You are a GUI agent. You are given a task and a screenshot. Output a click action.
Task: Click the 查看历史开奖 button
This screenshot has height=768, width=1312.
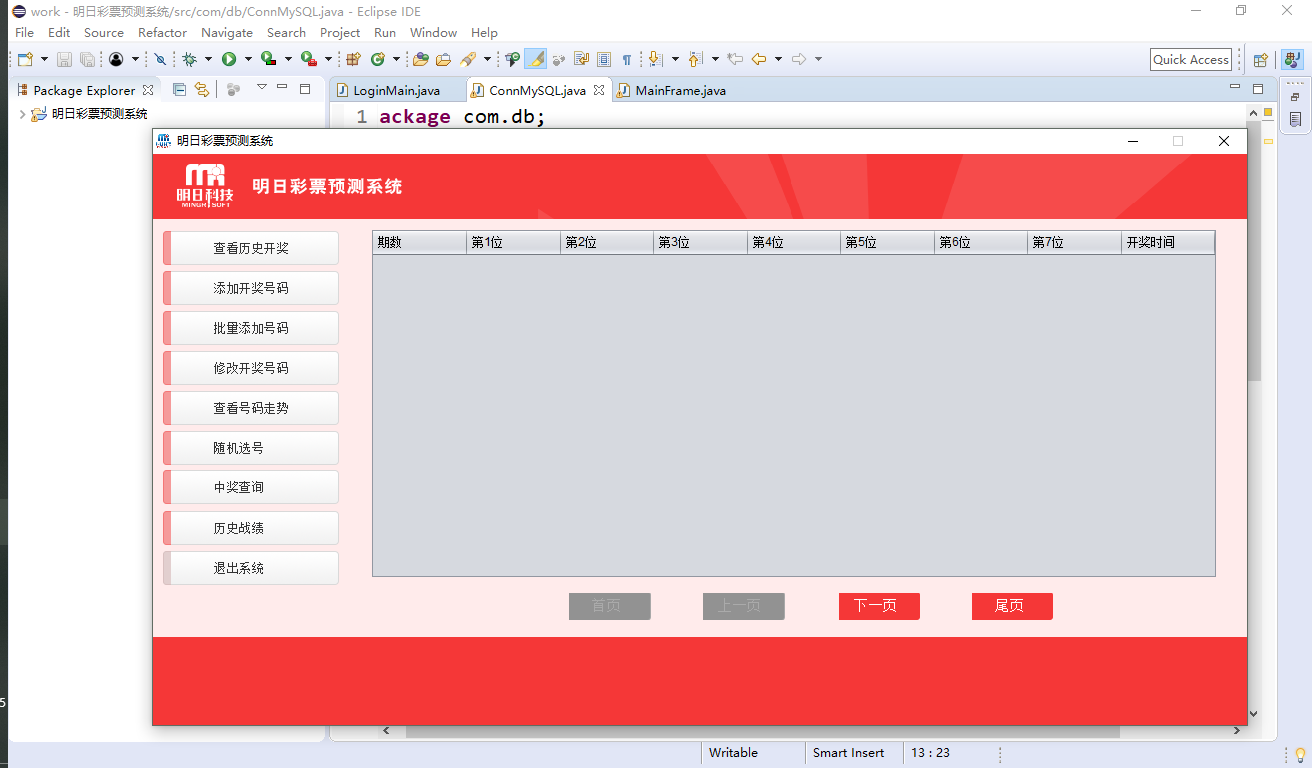tap(251, 248)
